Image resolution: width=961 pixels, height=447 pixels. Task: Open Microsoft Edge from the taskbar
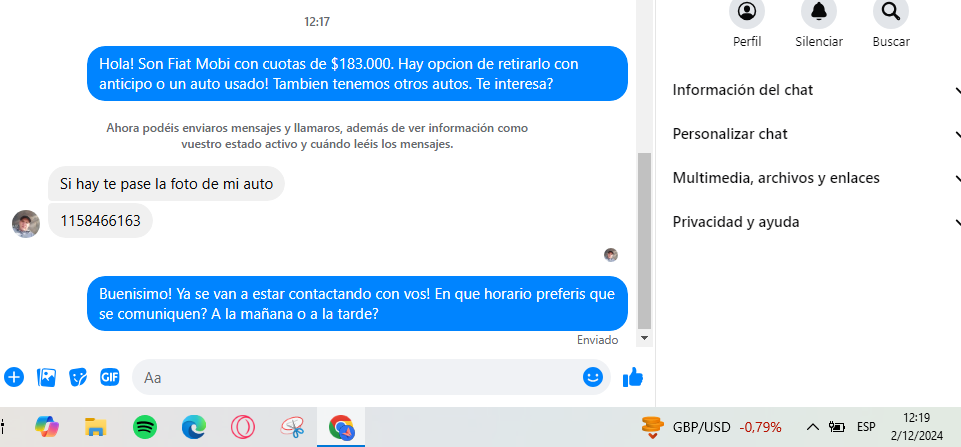point(194,427)
